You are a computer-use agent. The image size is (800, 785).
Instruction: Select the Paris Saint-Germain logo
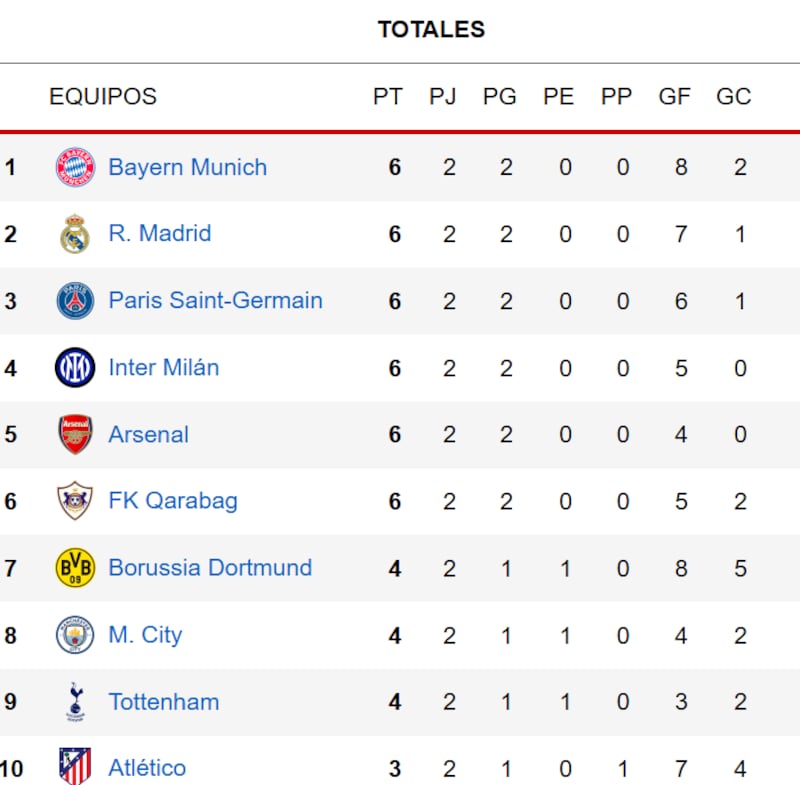pos(75,301)
